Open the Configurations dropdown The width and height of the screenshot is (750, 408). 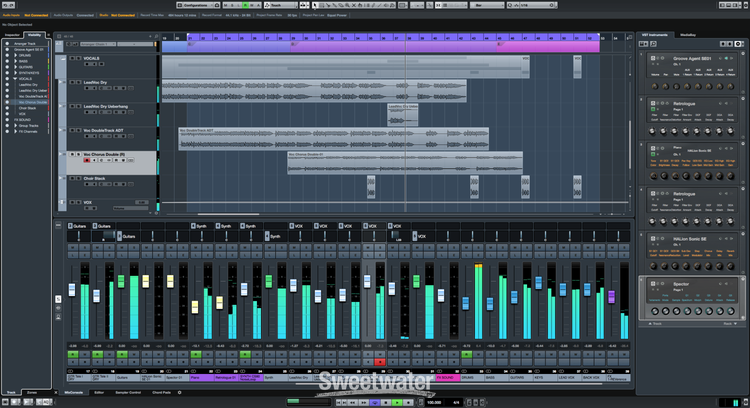click(x=196, y=5)
